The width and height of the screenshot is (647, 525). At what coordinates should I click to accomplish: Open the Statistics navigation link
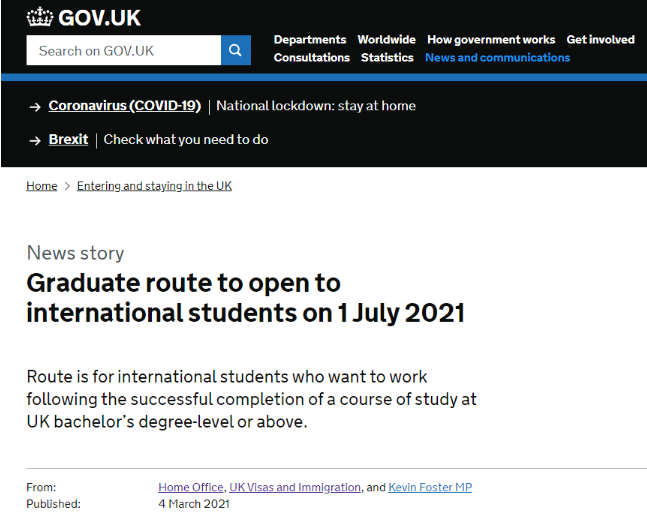click(387, 57)
